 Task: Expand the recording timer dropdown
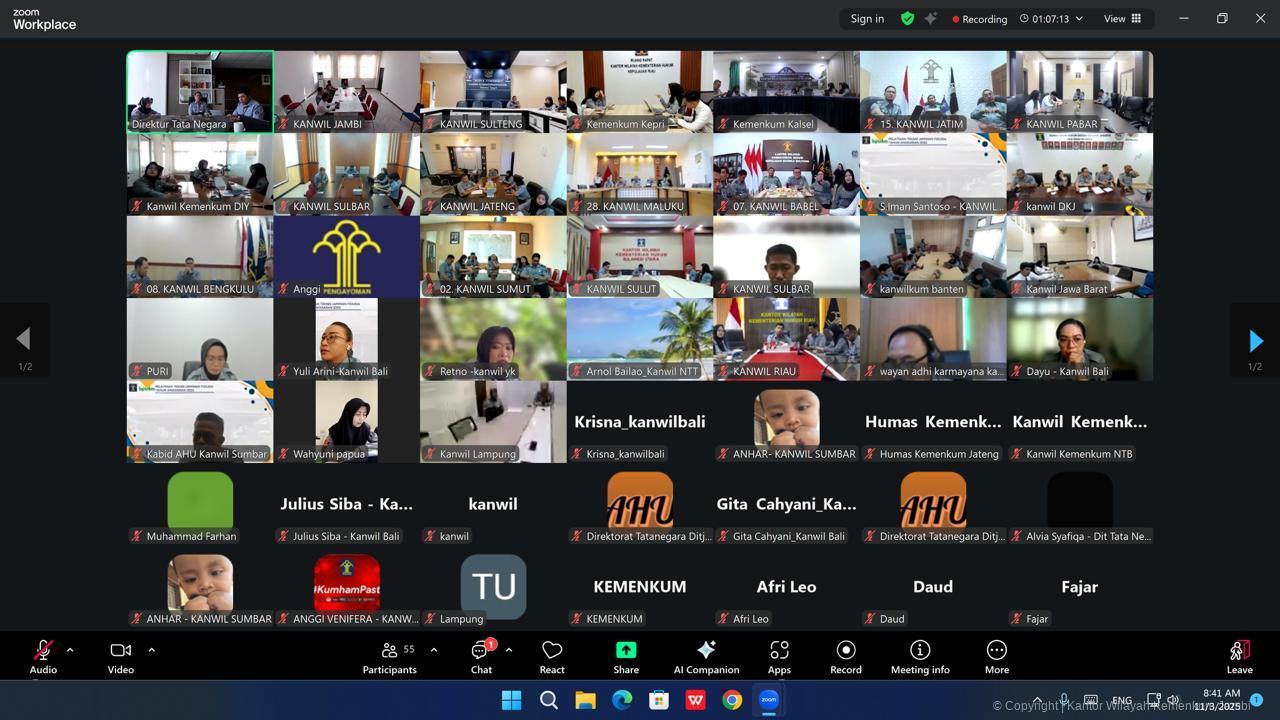(x=1079, y=19)
